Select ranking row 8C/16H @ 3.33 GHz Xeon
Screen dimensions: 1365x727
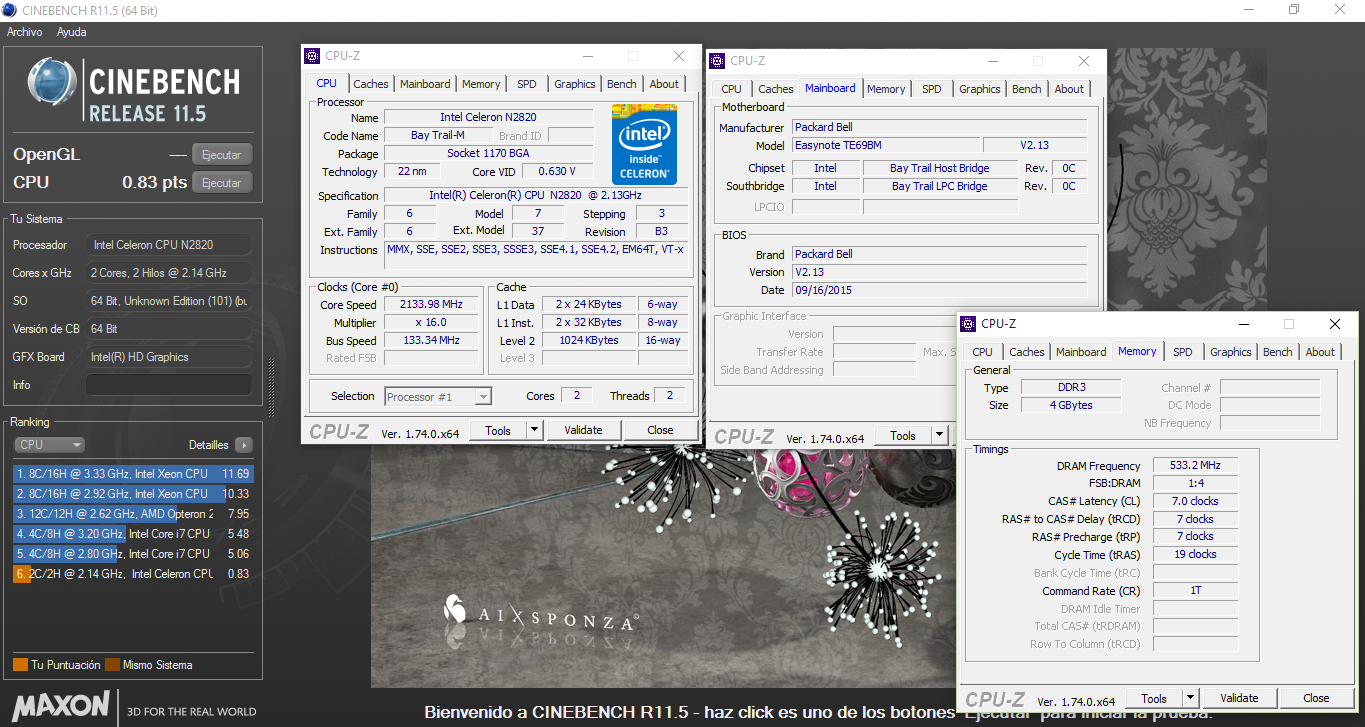tap(133, 474)
